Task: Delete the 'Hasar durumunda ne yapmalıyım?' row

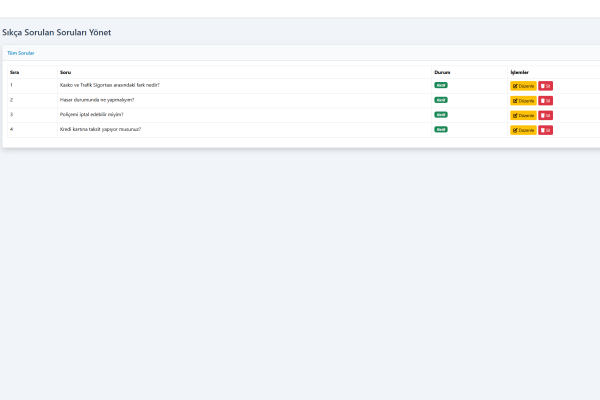Action: tap(545, 100)
